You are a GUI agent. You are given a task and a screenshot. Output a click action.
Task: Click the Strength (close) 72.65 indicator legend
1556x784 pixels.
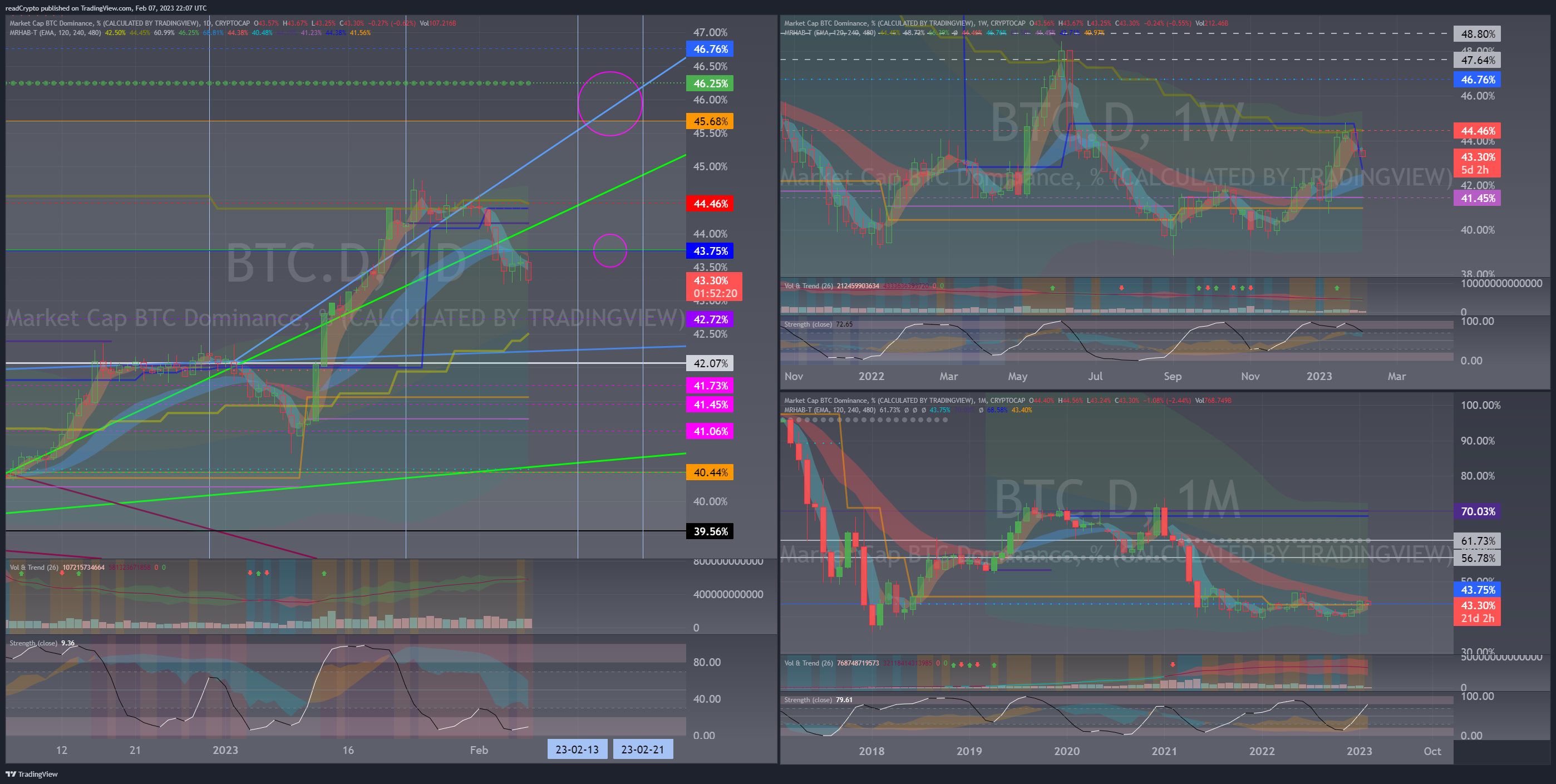point(819,324)
